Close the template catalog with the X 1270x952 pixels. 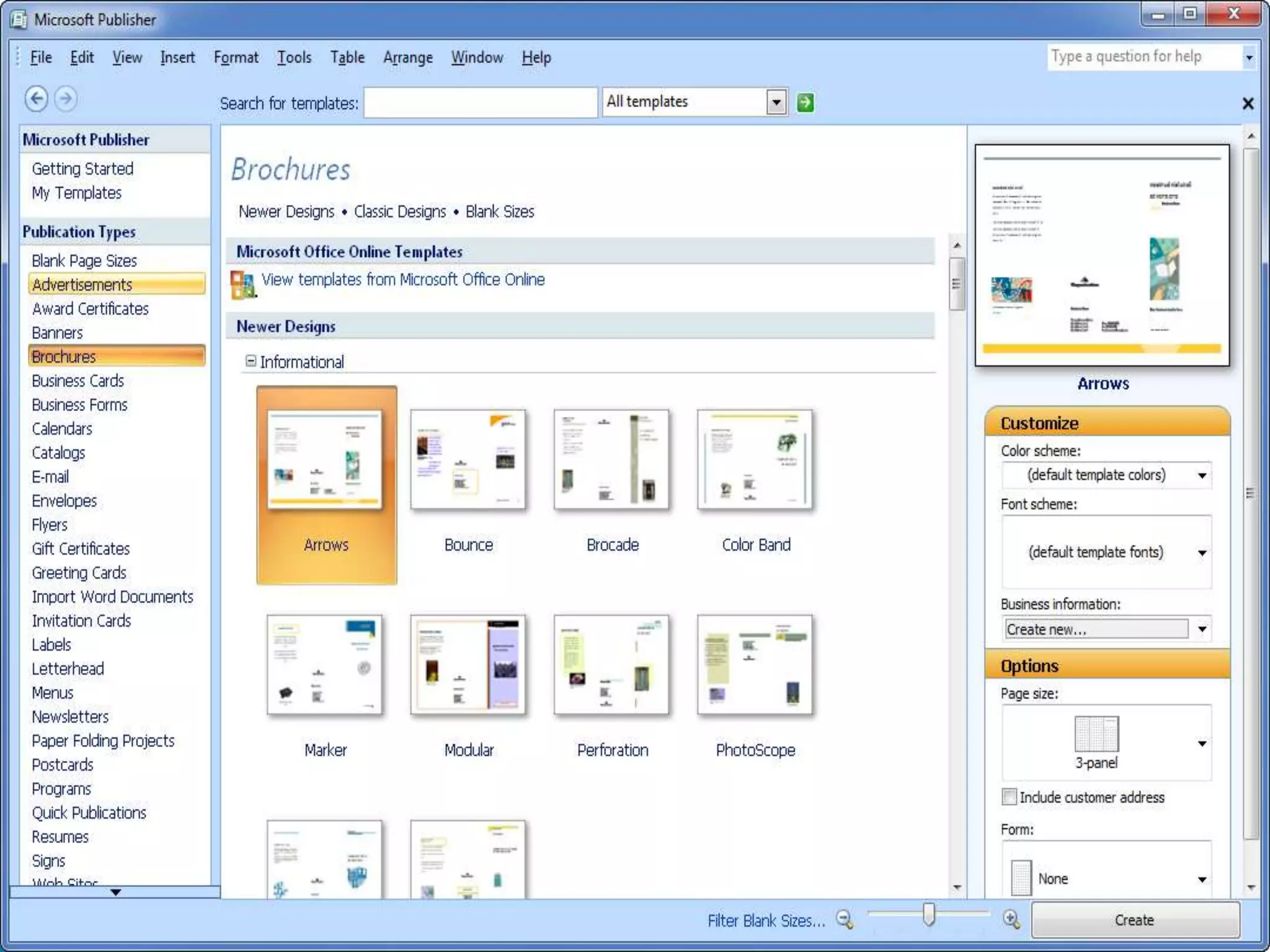click(1248, 104)
